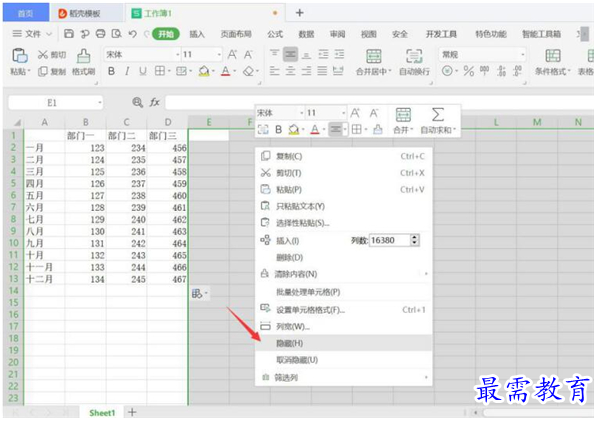This screenshot has height=421, width=598.
Task: Select the Format Painter (格式刷) icon
Action: click(x=84, y=56)
